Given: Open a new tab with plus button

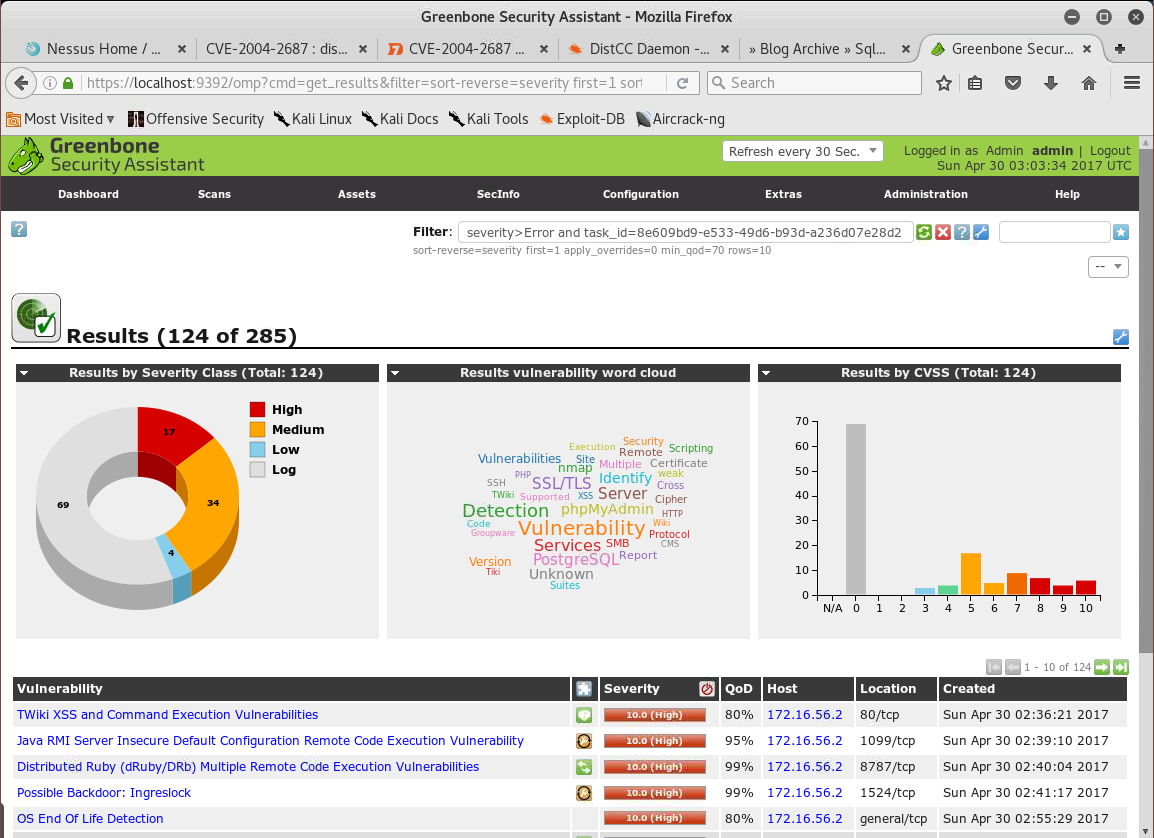Looking at the screenshot, I should click(x=1119, y=49).
